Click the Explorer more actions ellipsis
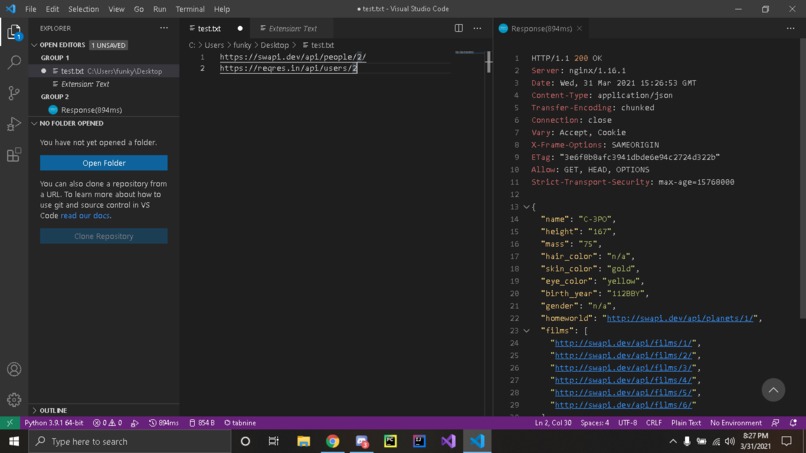The width and height of the screenshot is (806, 453). (163, 28)
